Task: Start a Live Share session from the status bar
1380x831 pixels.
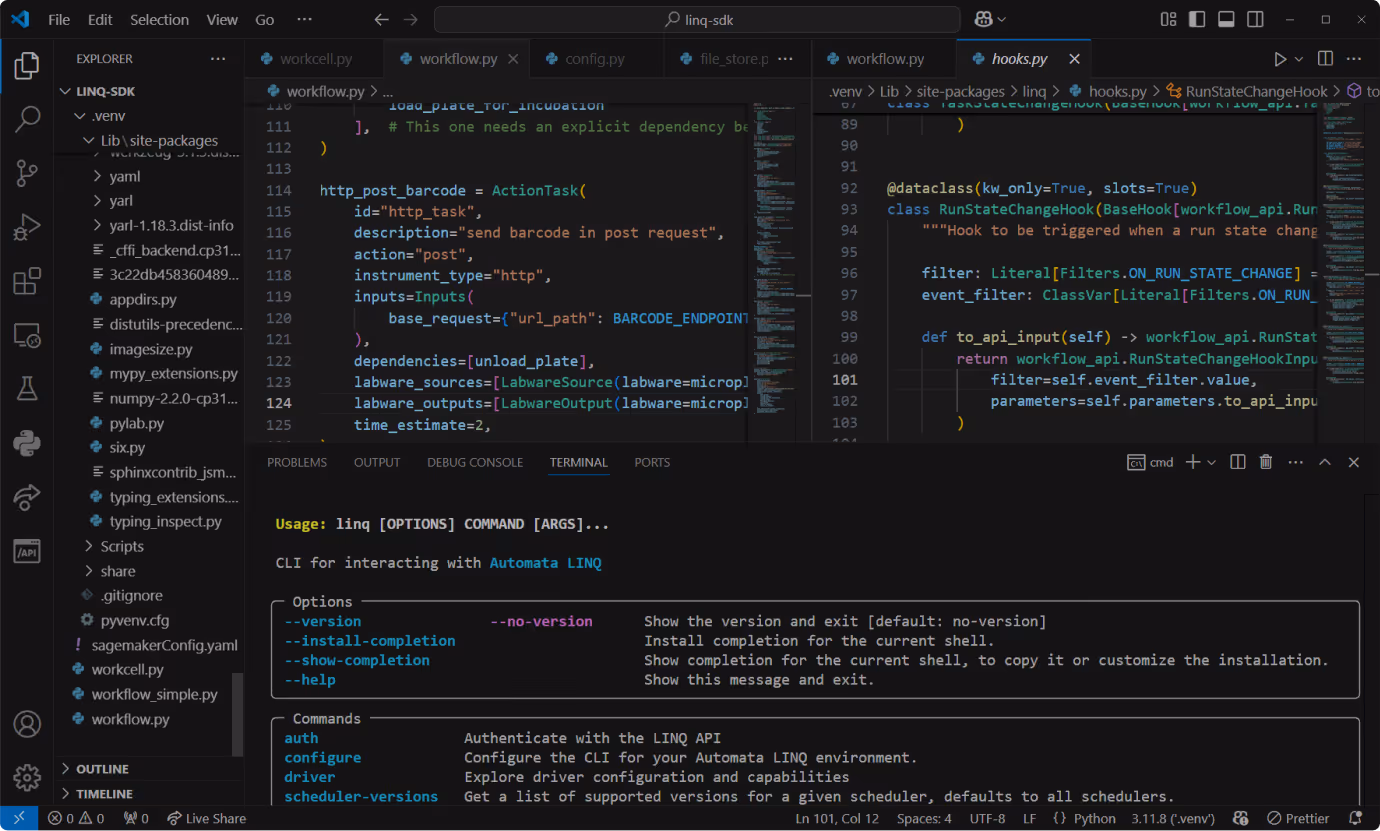Action: (206, 818)
